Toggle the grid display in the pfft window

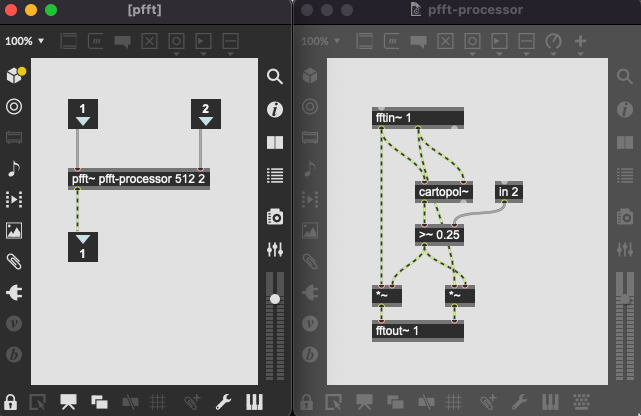[x=157, y=402]
